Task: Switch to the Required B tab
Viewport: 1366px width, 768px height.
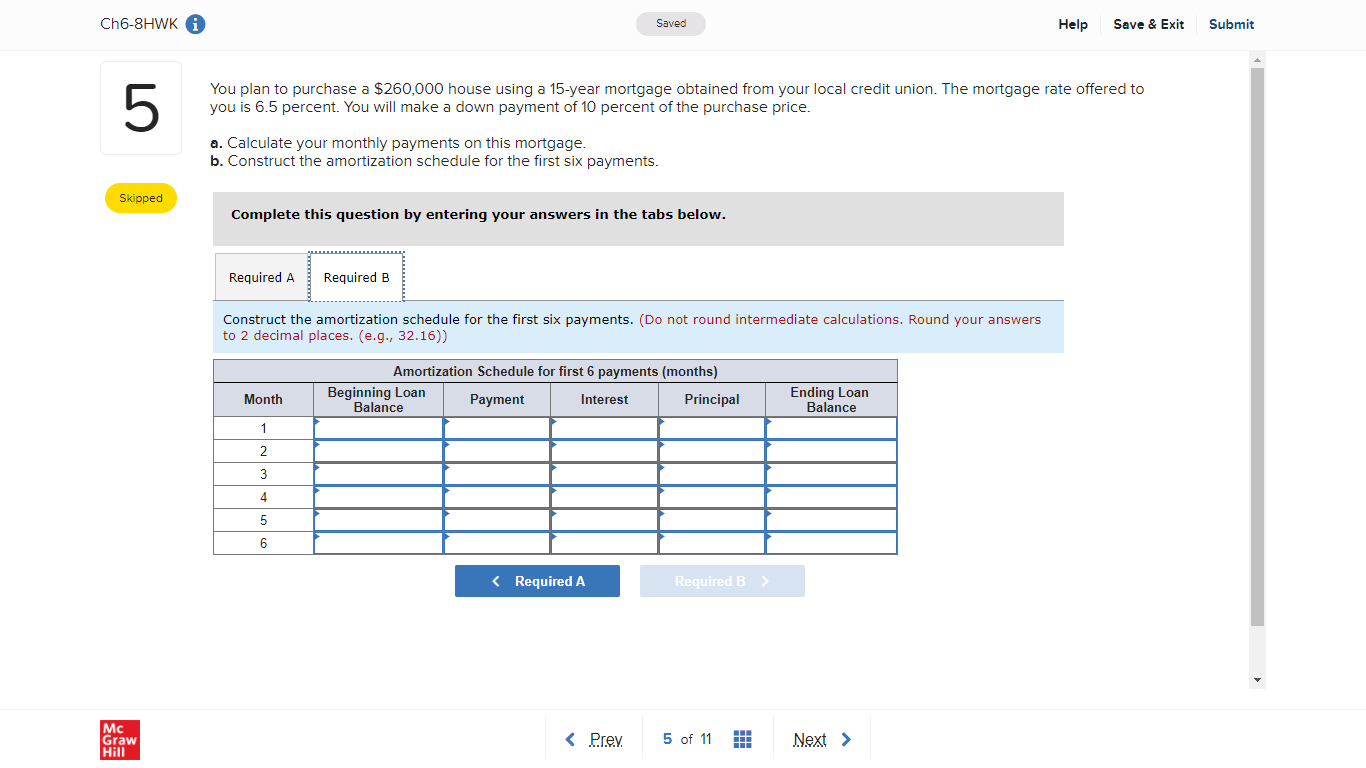Action: pyautogui.click(x=356, y=276)
